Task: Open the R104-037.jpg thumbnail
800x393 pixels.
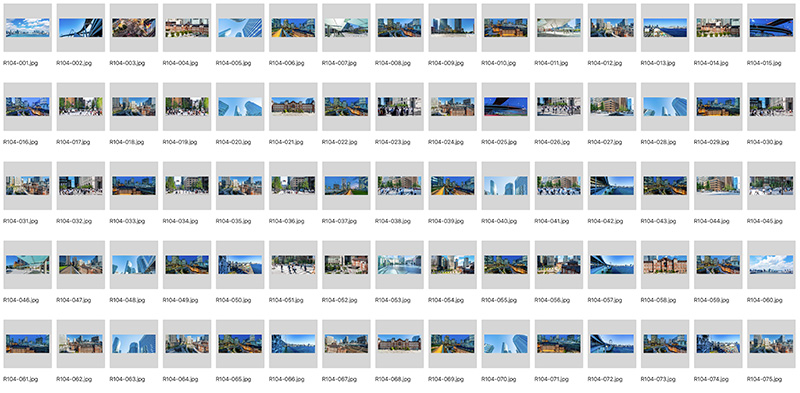Action: [346, 186]
